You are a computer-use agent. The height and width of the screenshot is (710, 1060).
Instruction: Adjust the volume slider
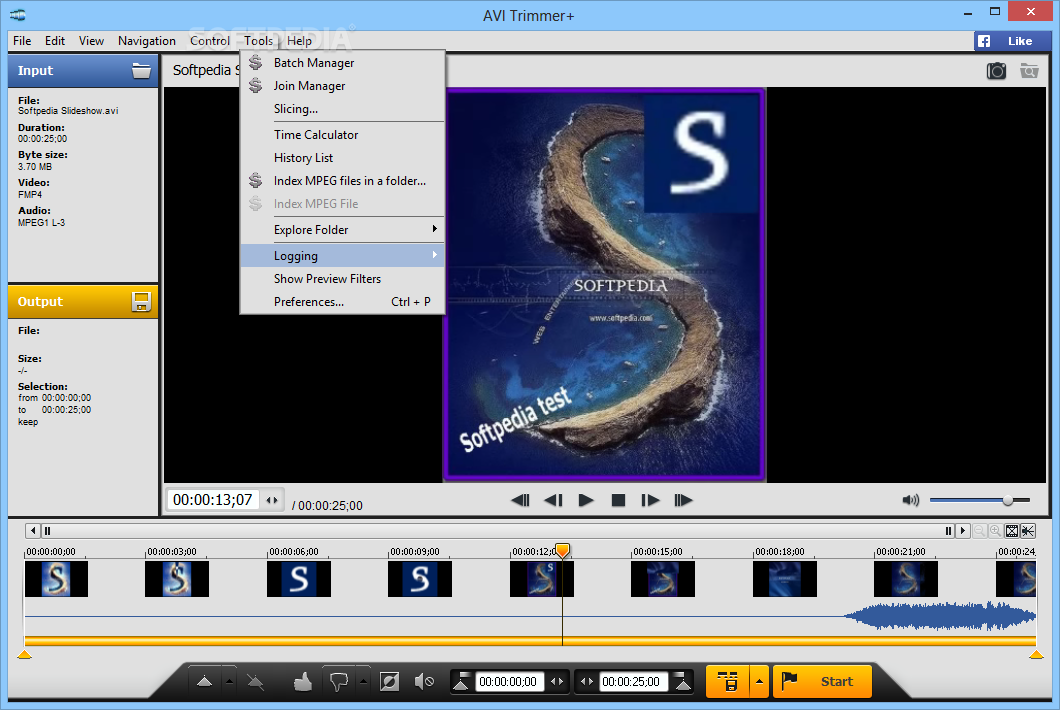[x=980, y=500]
